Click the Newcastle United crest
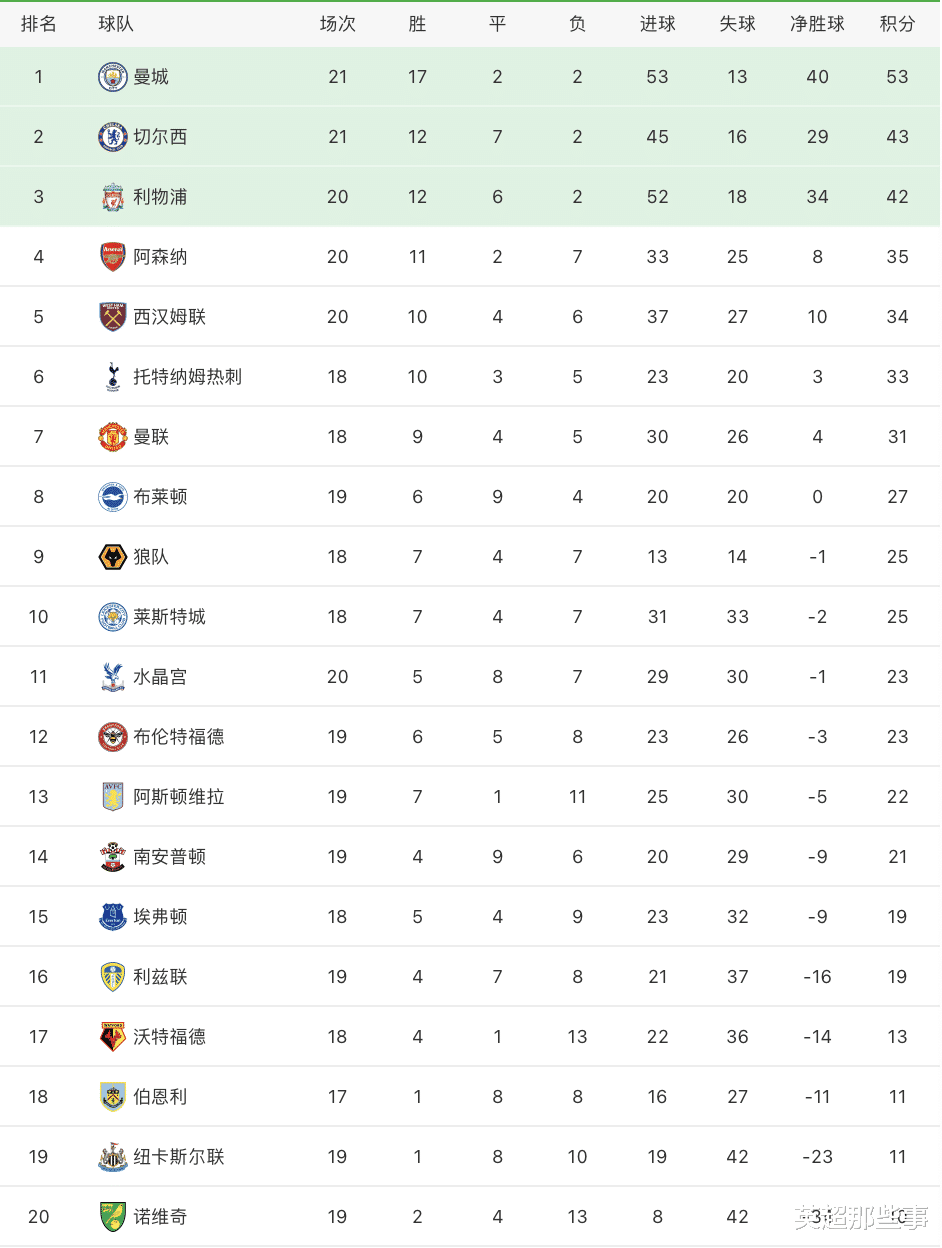Viewport: 942px width, 1248px height. (x=113, y=1157)
